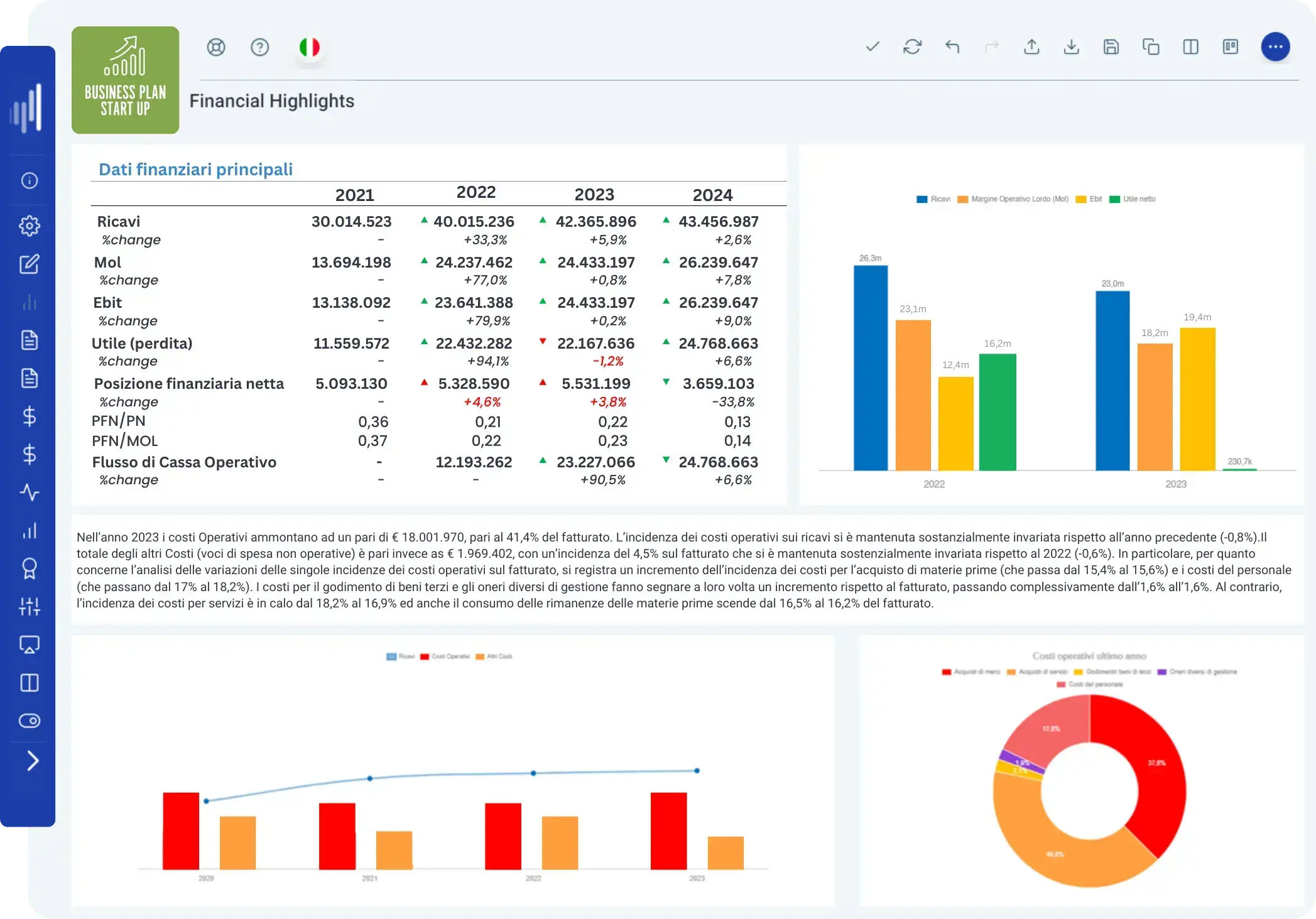Click the small bar chart sidebar icon below pulse
Screen dimensions: 1316x919
pos(30,531)
